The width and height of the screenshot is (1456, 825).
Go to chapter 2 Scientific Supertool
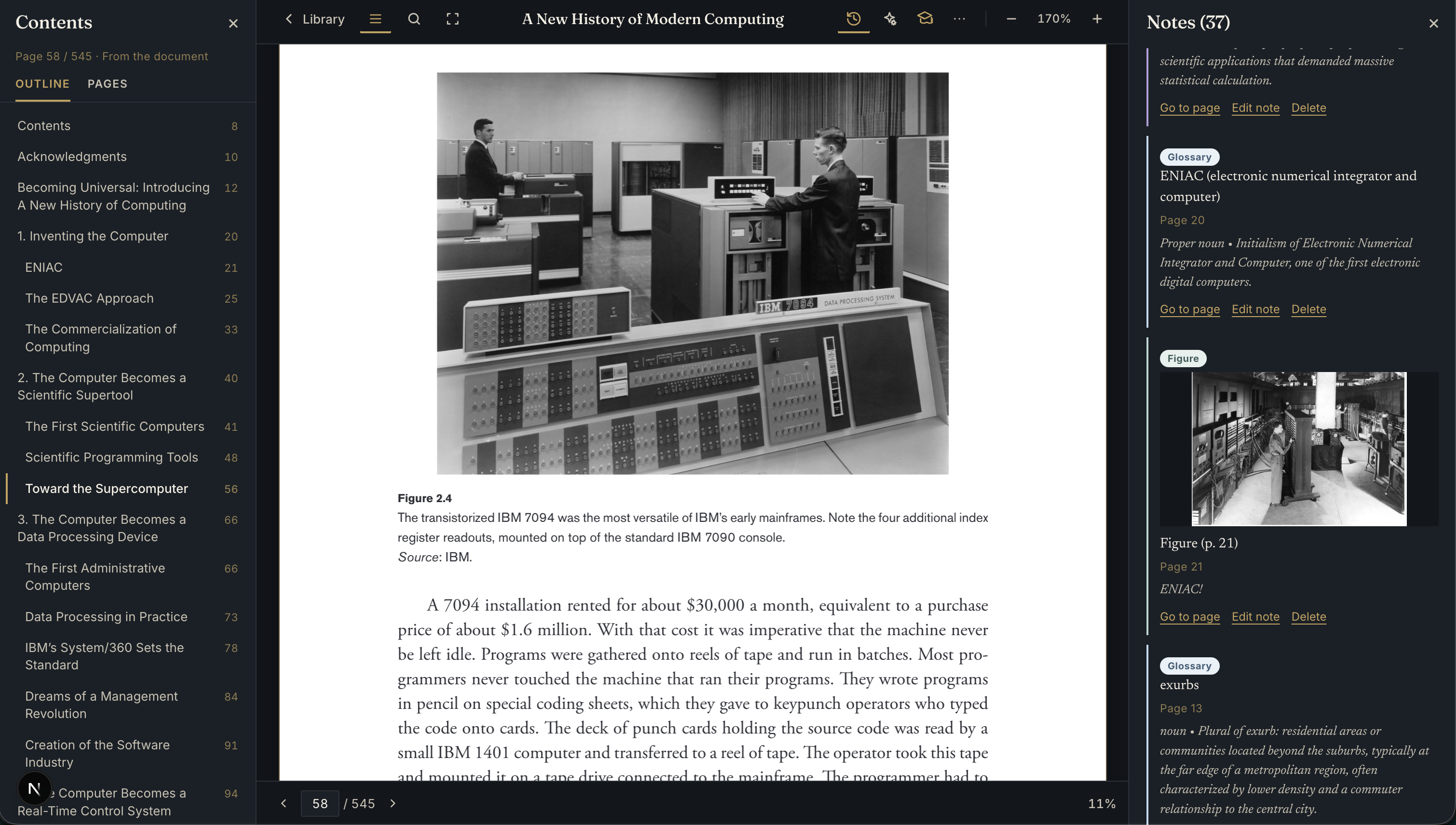(x=127, y=386)
